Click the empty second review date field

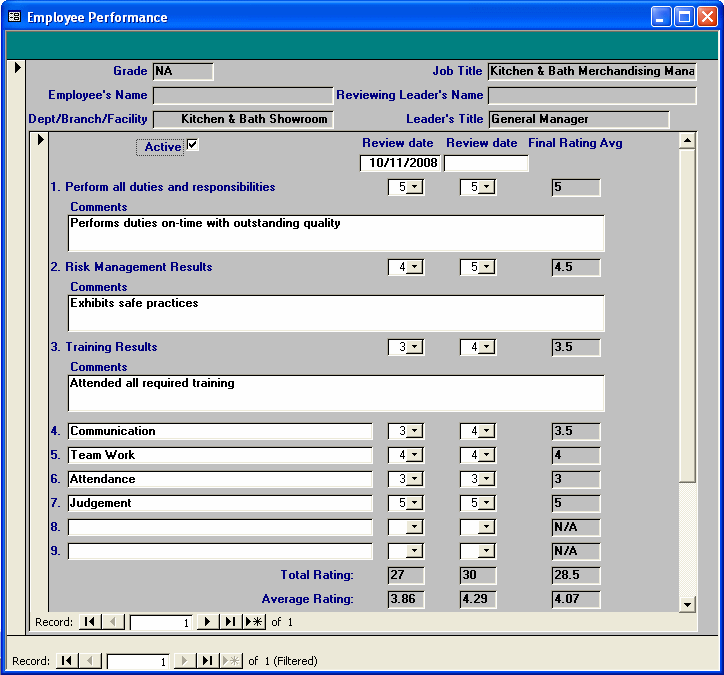click(486, 163)
